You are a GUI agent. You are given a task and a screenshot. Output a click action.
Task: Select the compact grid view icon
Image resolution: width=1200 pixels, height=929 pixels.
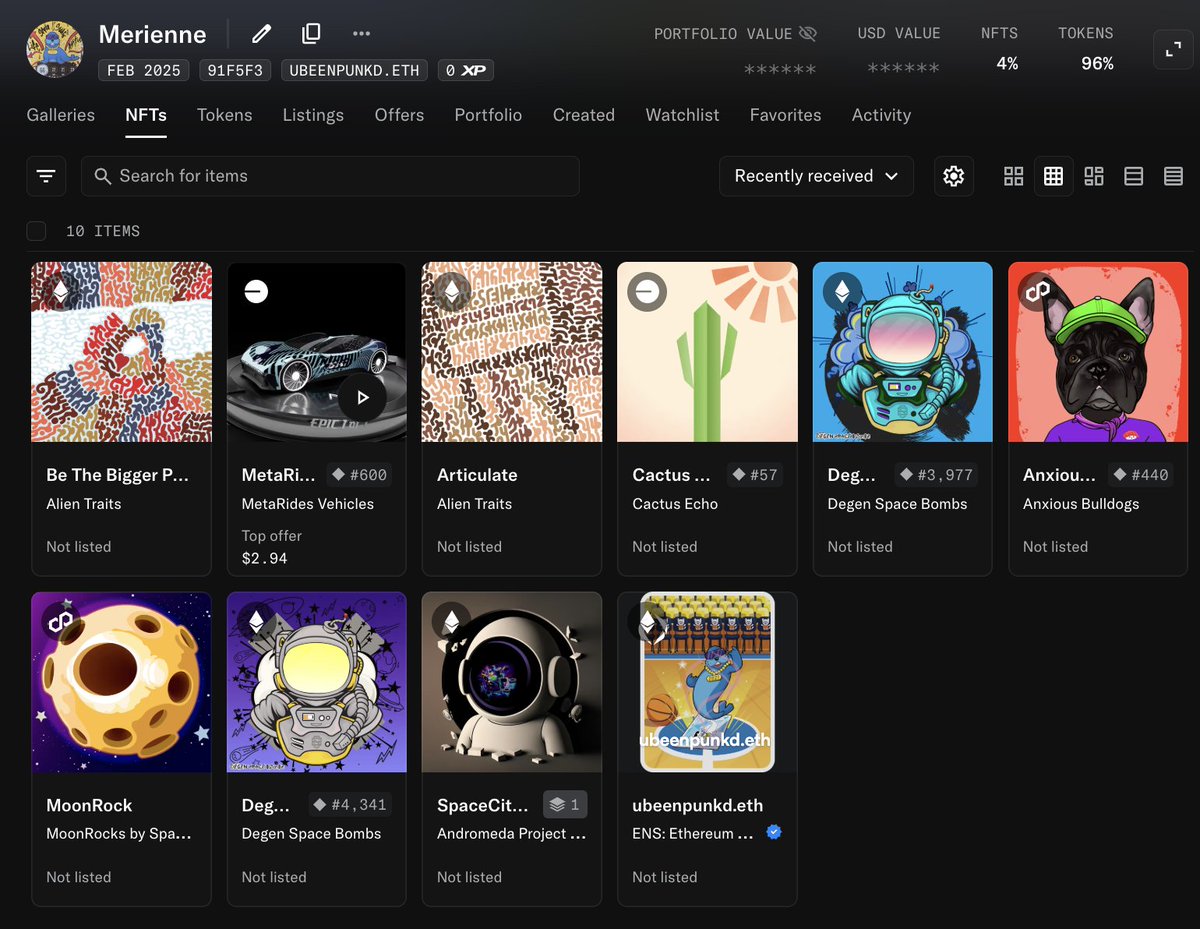click(1053, 176)
